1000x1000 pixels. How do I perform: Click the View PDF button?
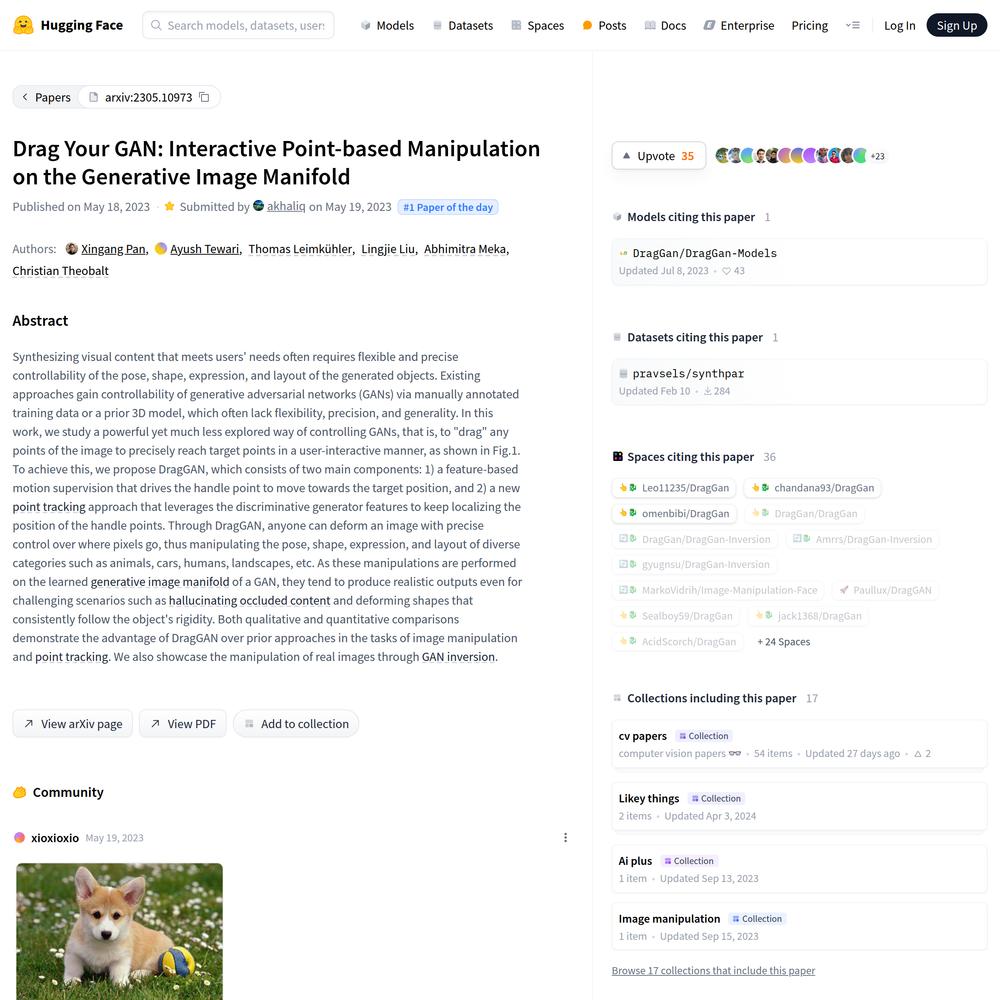click(x=183, y=724)
